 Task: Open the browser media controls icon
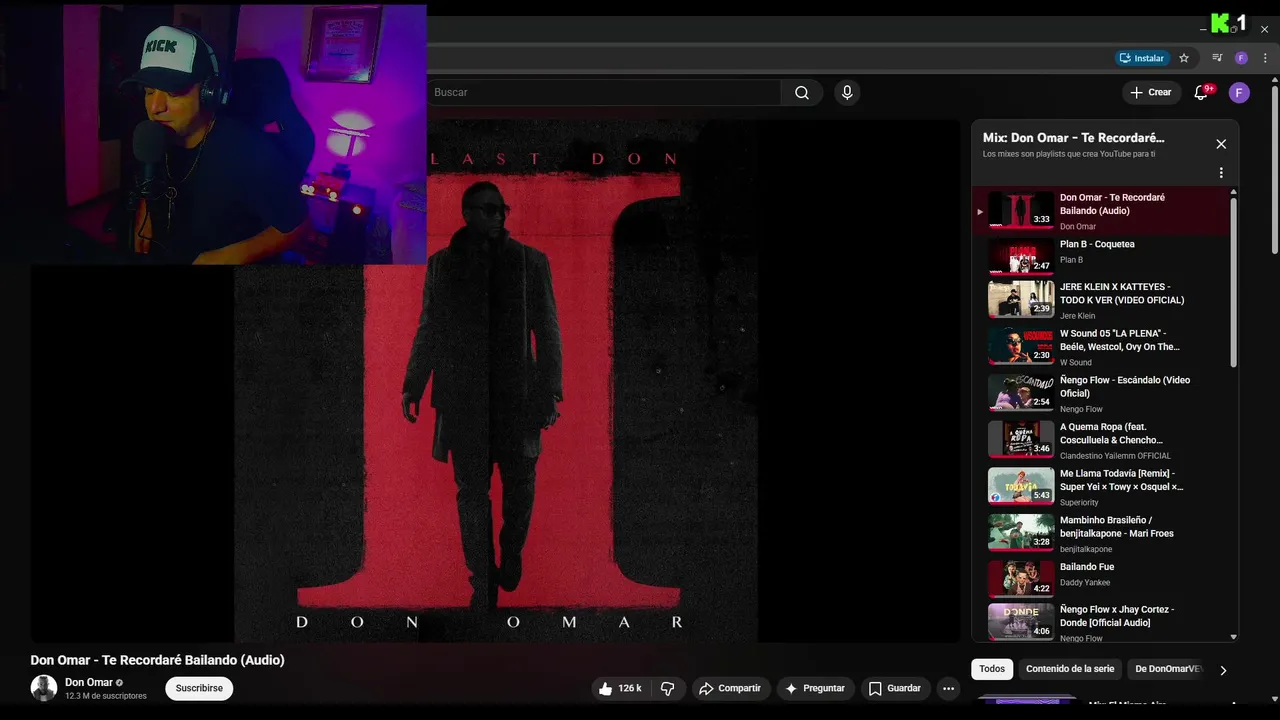pyautogui.click(x=1217, y=58)
